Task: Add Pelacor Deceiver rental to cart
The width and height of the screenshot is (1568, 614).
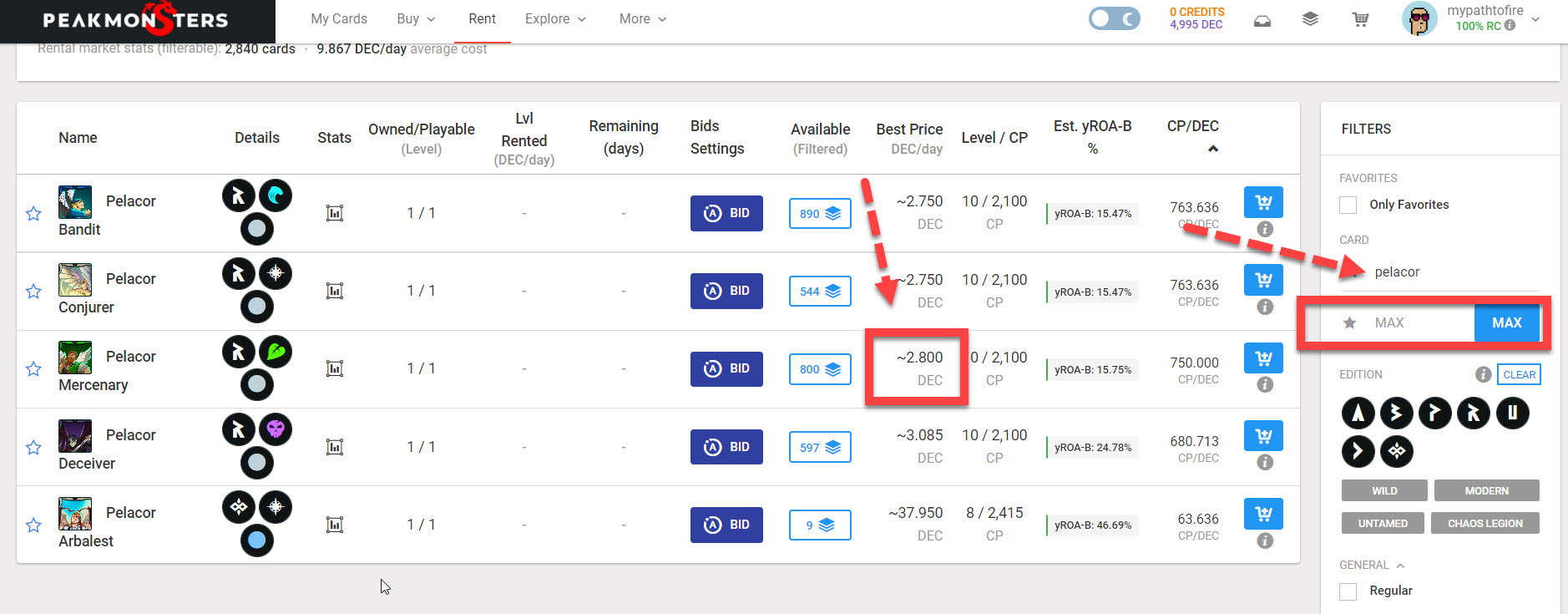Action: tap(1263, 436)
